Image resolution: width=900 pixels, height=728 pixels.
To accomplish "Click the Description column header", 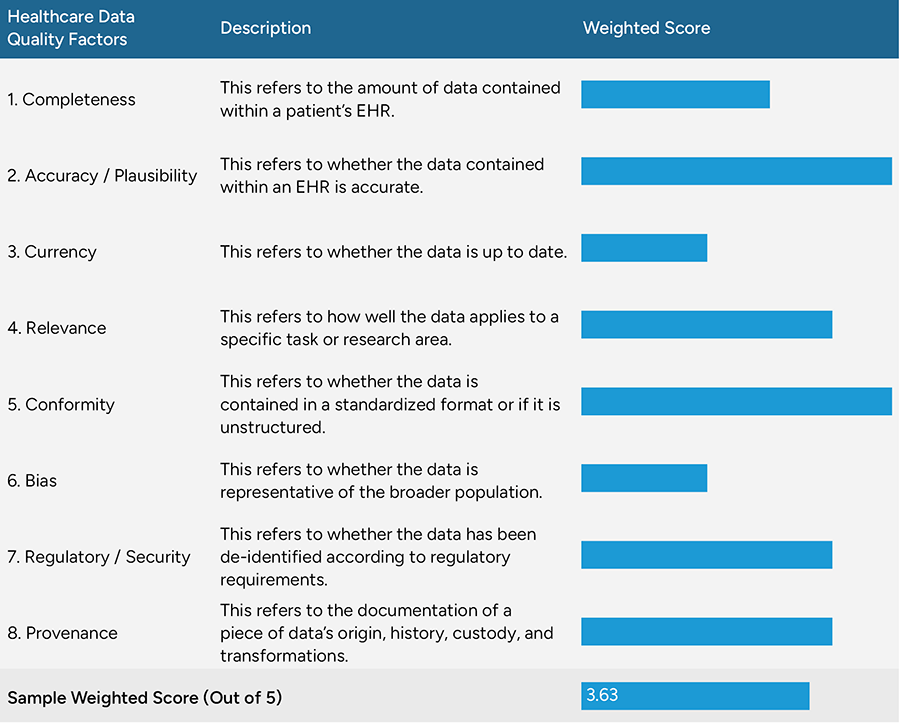I will click(265, 28).
